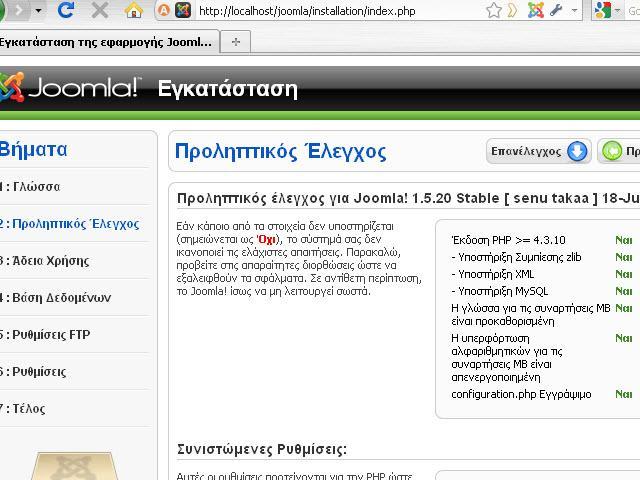640x480 pixels.
Task: Open the search engine chooser arrow
Action: (x=617, y=11)
